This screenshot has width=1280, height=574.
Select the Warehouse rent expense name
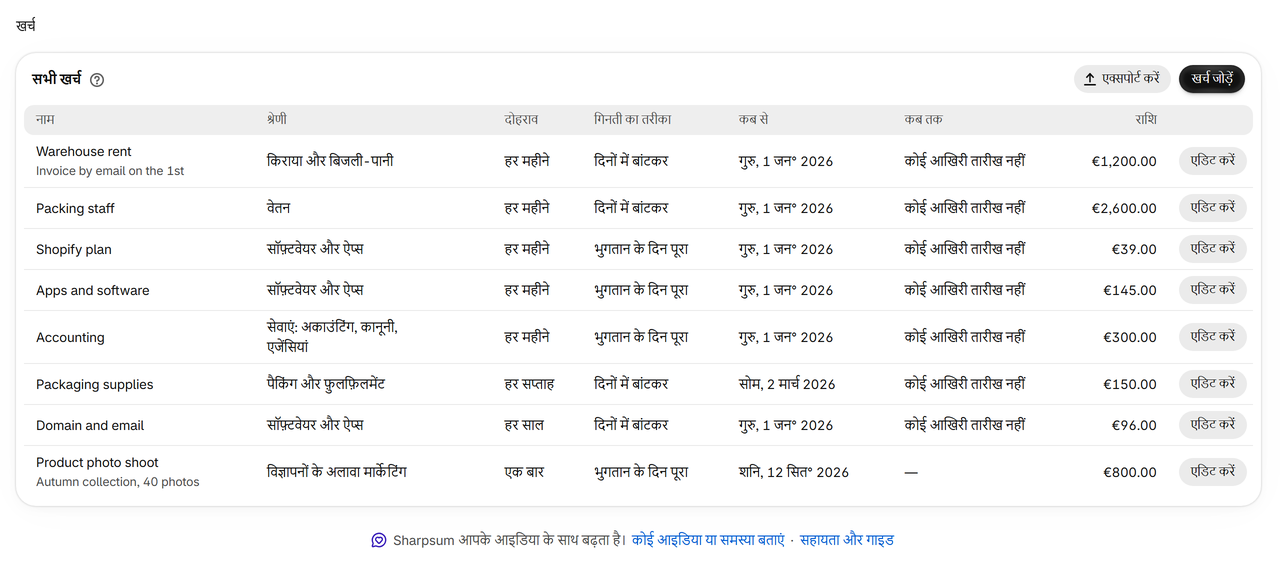tap(84, 152)
